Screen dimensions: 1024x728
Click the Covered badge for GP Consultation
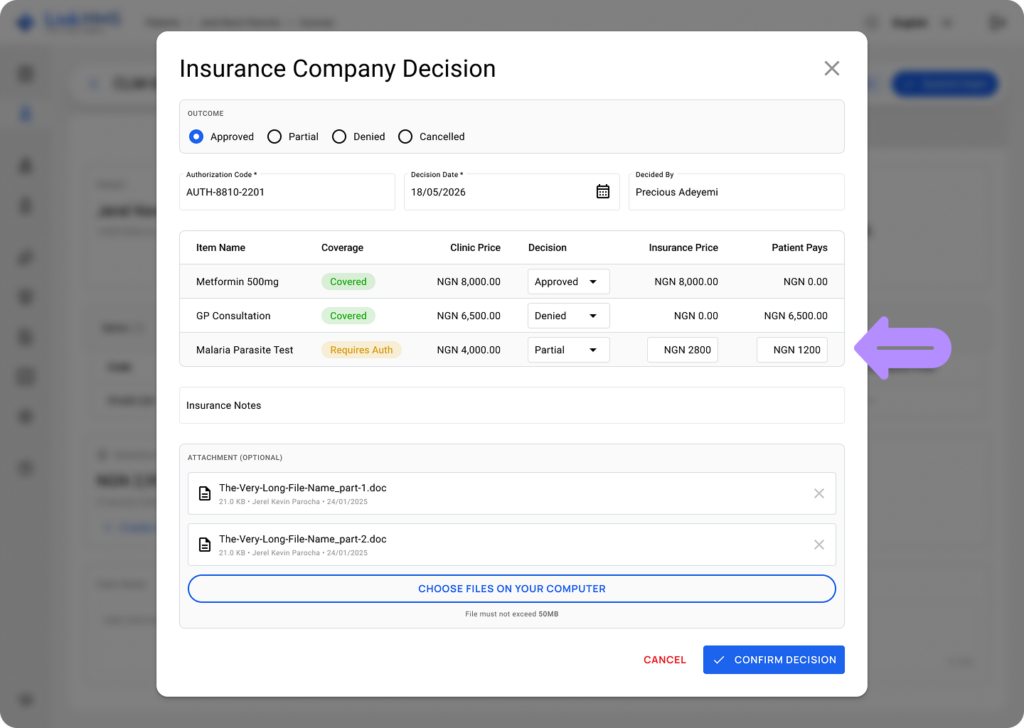click(348, 315)
